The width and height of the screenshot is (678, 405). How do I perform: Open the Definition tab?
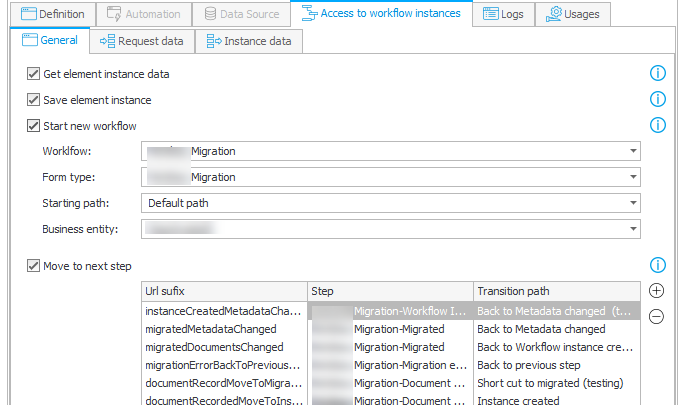(53, 14)
